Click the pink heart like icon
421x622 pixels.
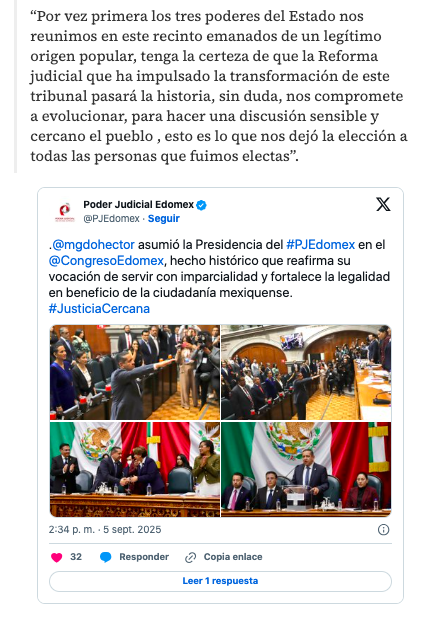(57, 557)
